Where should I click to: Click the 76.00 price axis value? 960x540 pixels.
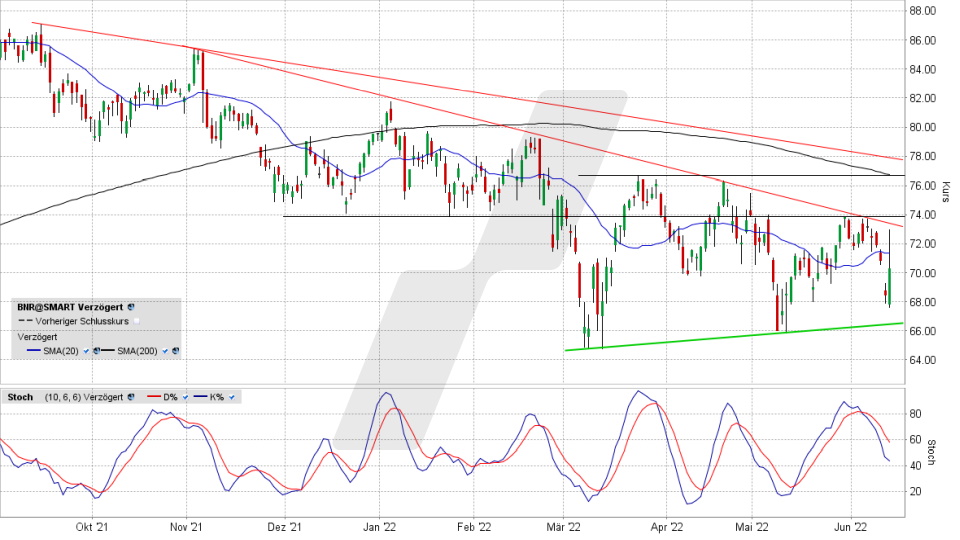(922, 186)
